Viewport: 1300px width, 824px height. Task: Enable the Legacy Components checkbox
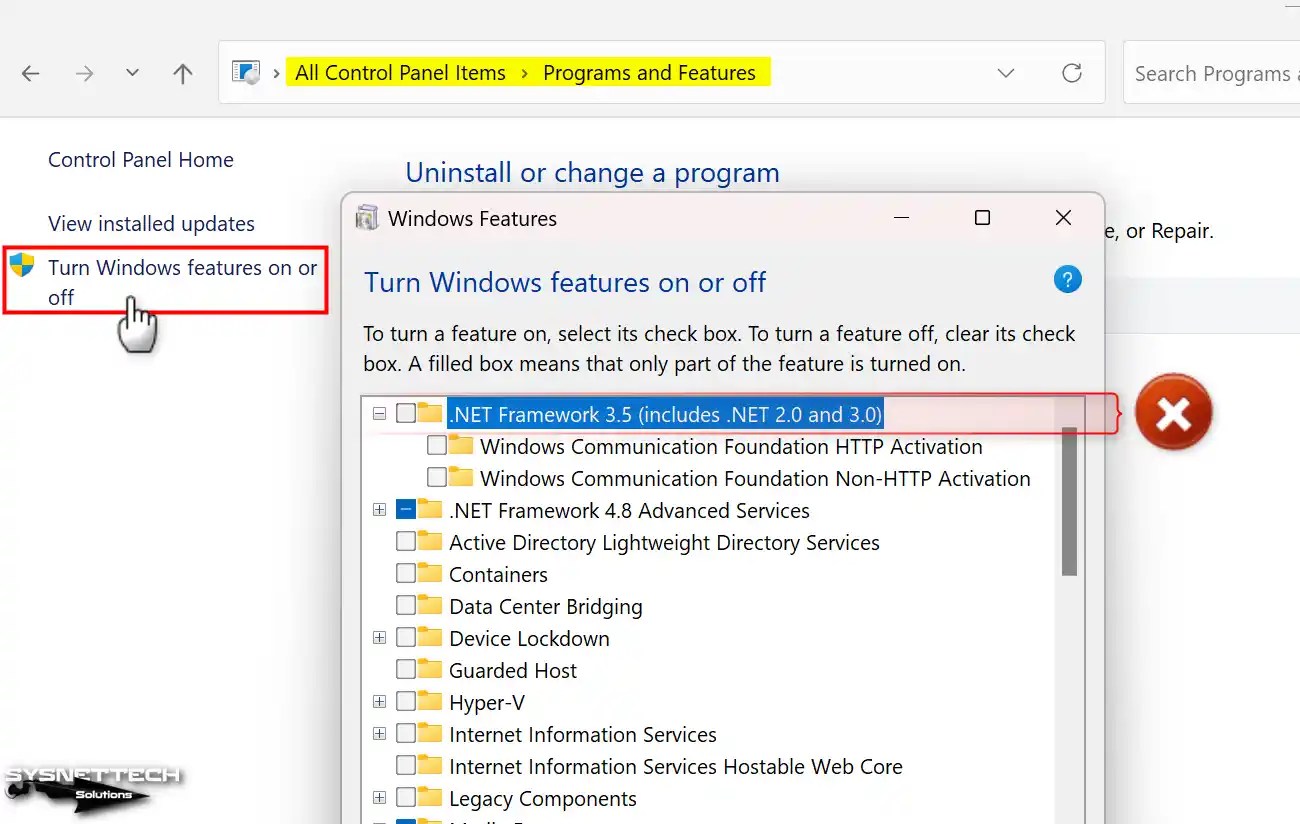click(406, 798)
